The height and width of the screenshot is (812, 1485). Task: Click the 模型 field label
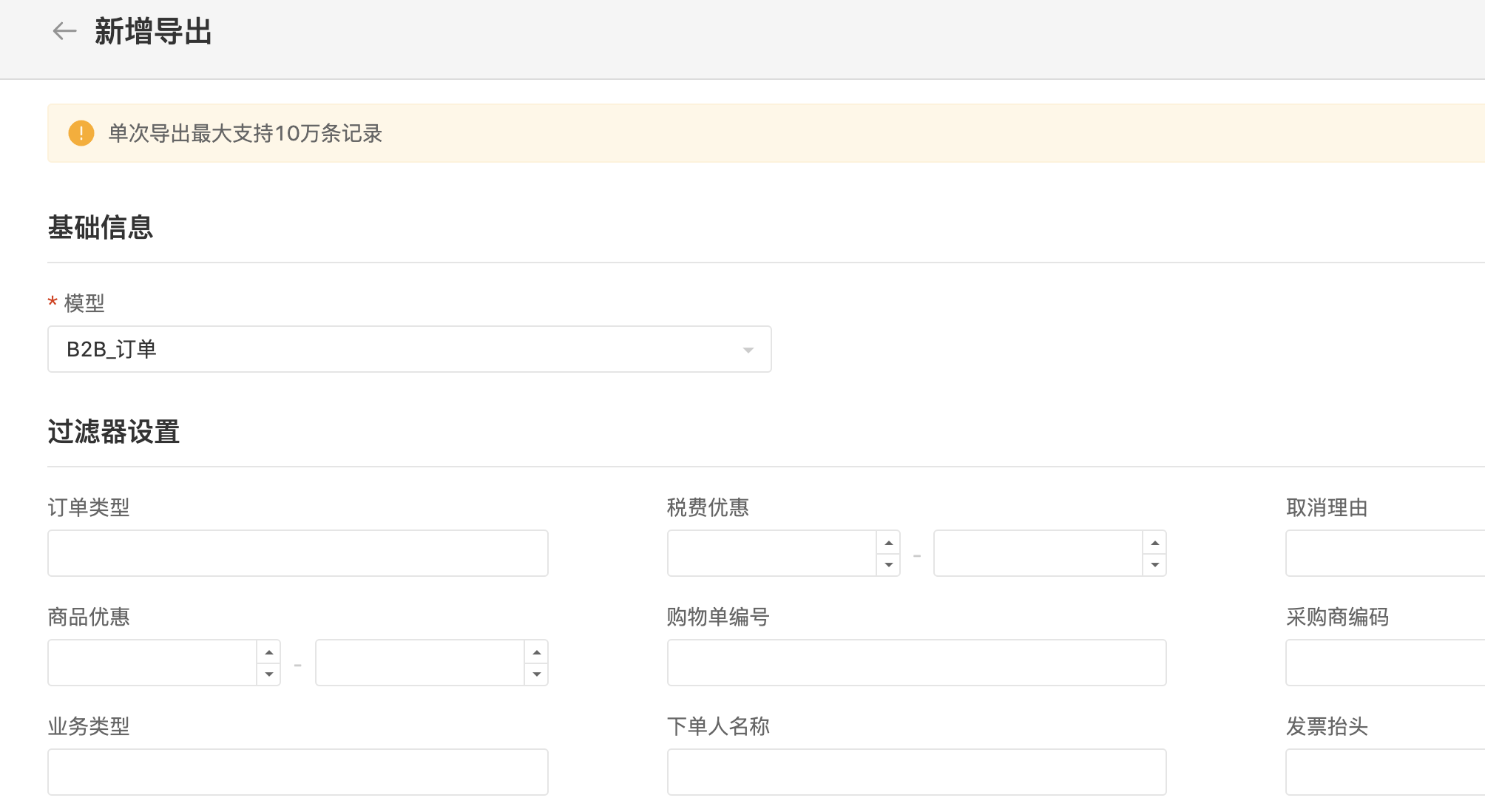click(84, 303)
